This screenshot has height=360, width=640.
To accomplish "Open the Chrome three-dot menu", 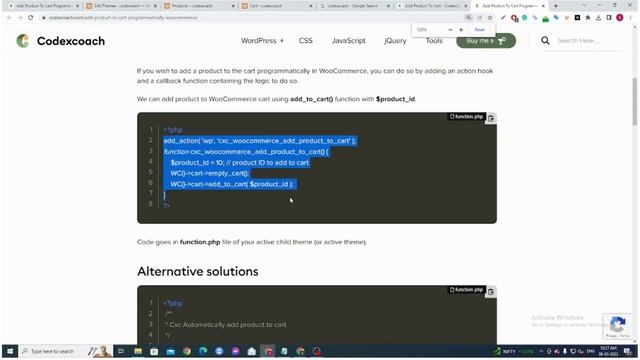I will (x=631, y=18).
